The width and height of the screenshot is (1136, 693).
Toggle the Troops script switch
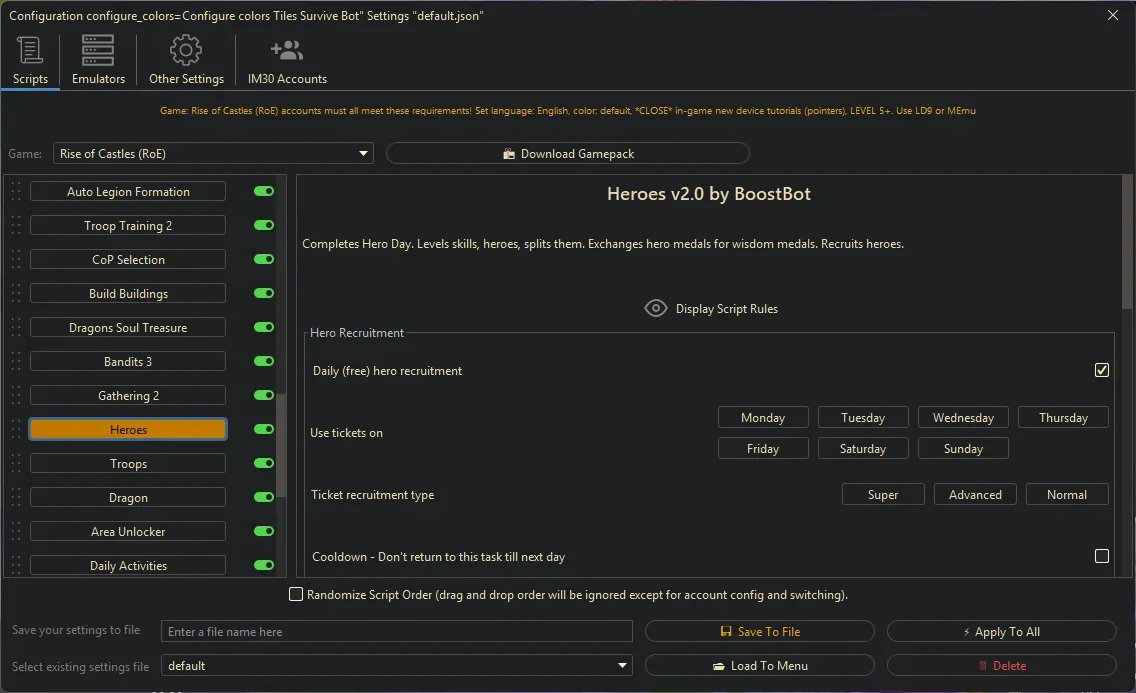pyautogui.click(x=264, y=463)
